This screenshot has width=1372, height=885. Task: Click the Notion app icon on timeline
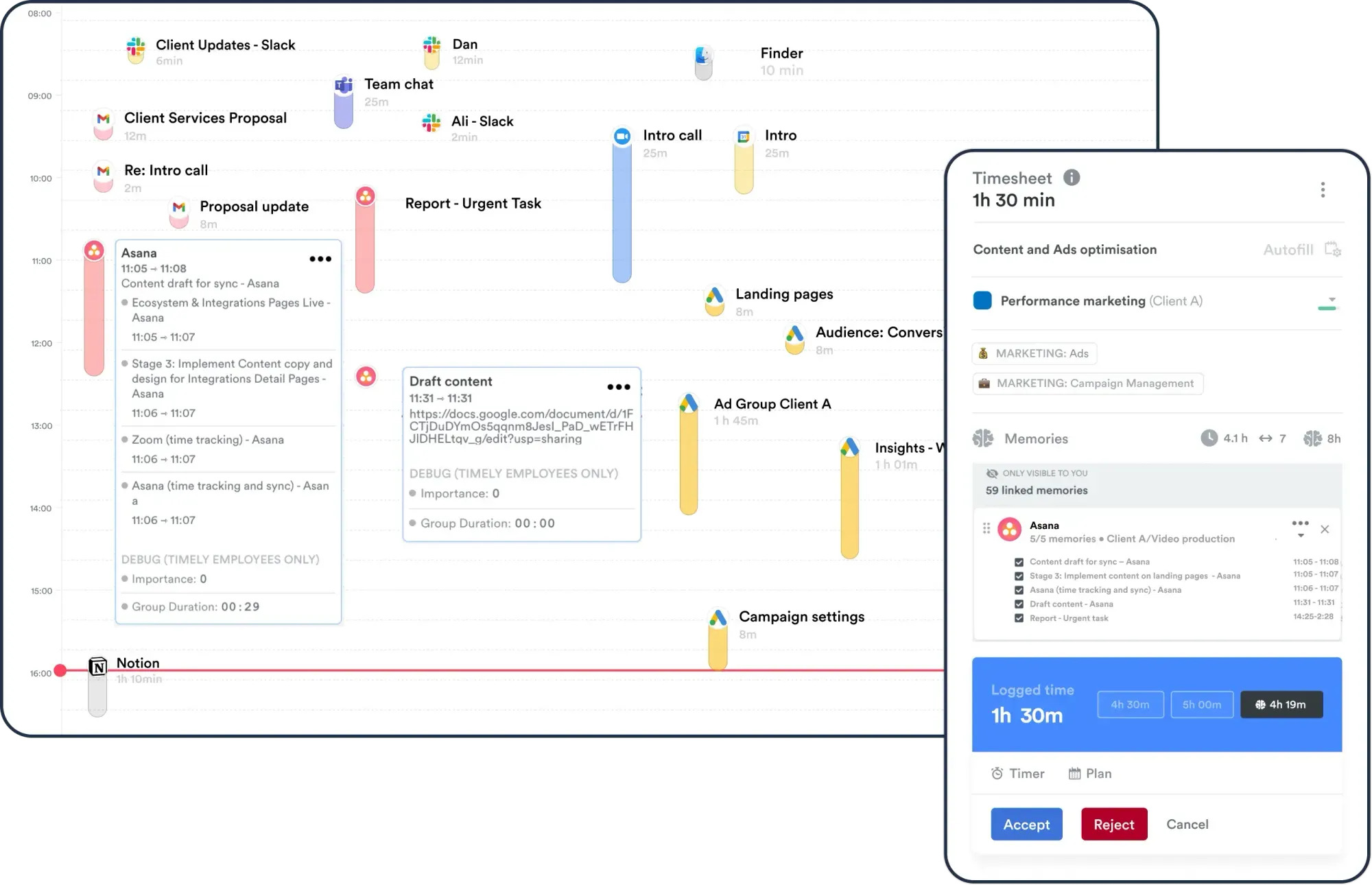coord(98,666)
